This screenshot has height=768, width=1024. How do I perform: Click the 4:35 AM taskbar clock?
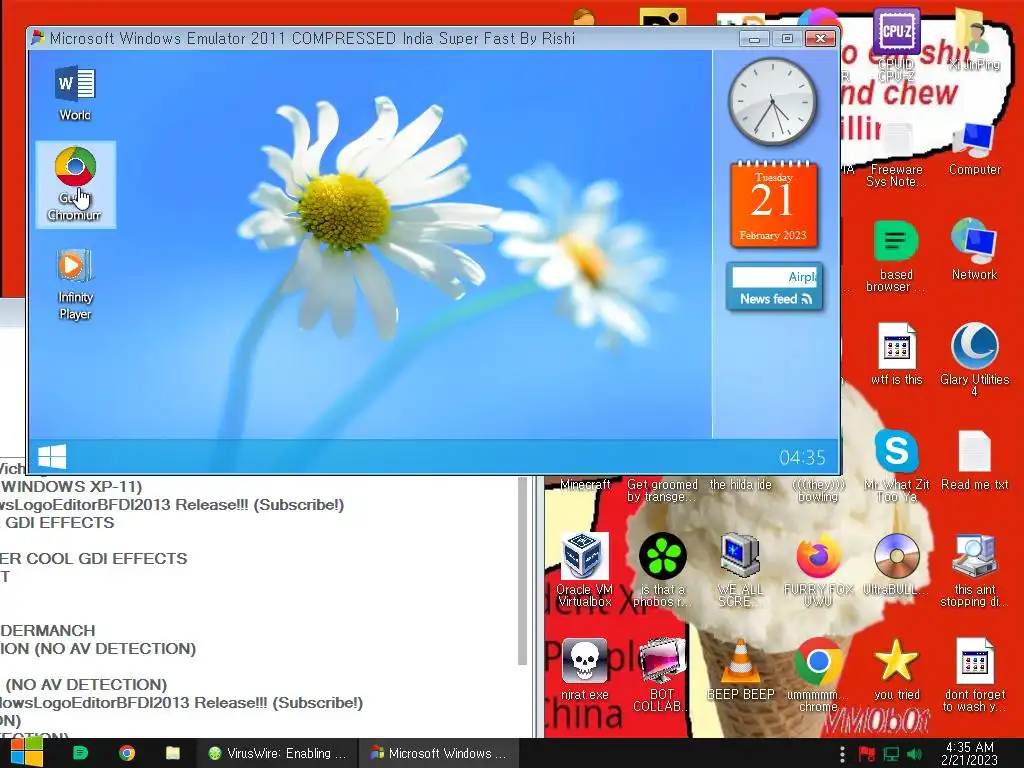pyautogui.click(x=969, y=753)
